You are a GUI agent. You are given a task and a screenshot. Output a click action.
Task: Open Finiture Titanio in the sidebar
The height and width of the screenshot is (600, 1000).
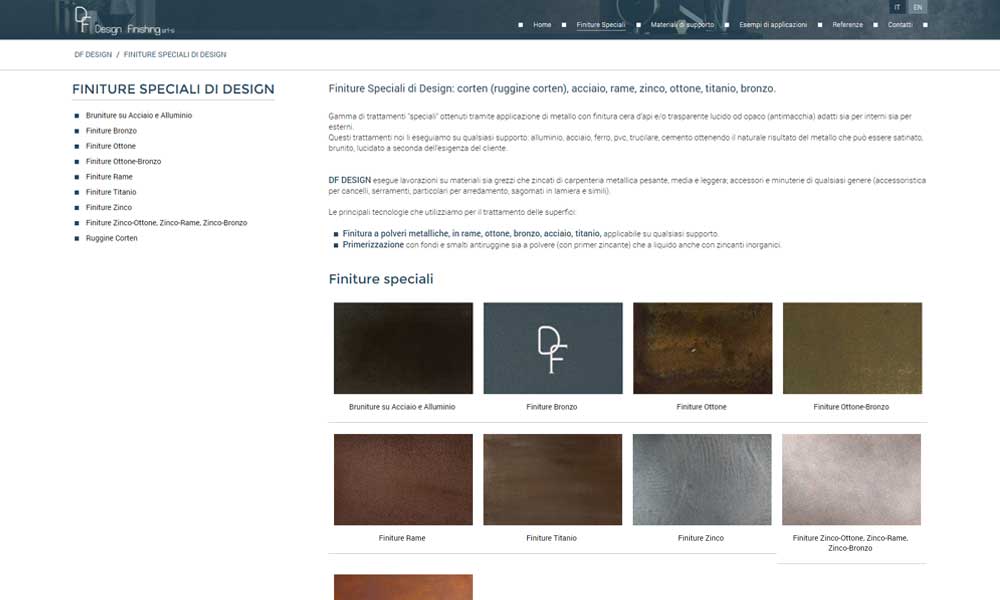tap(111, 192)
